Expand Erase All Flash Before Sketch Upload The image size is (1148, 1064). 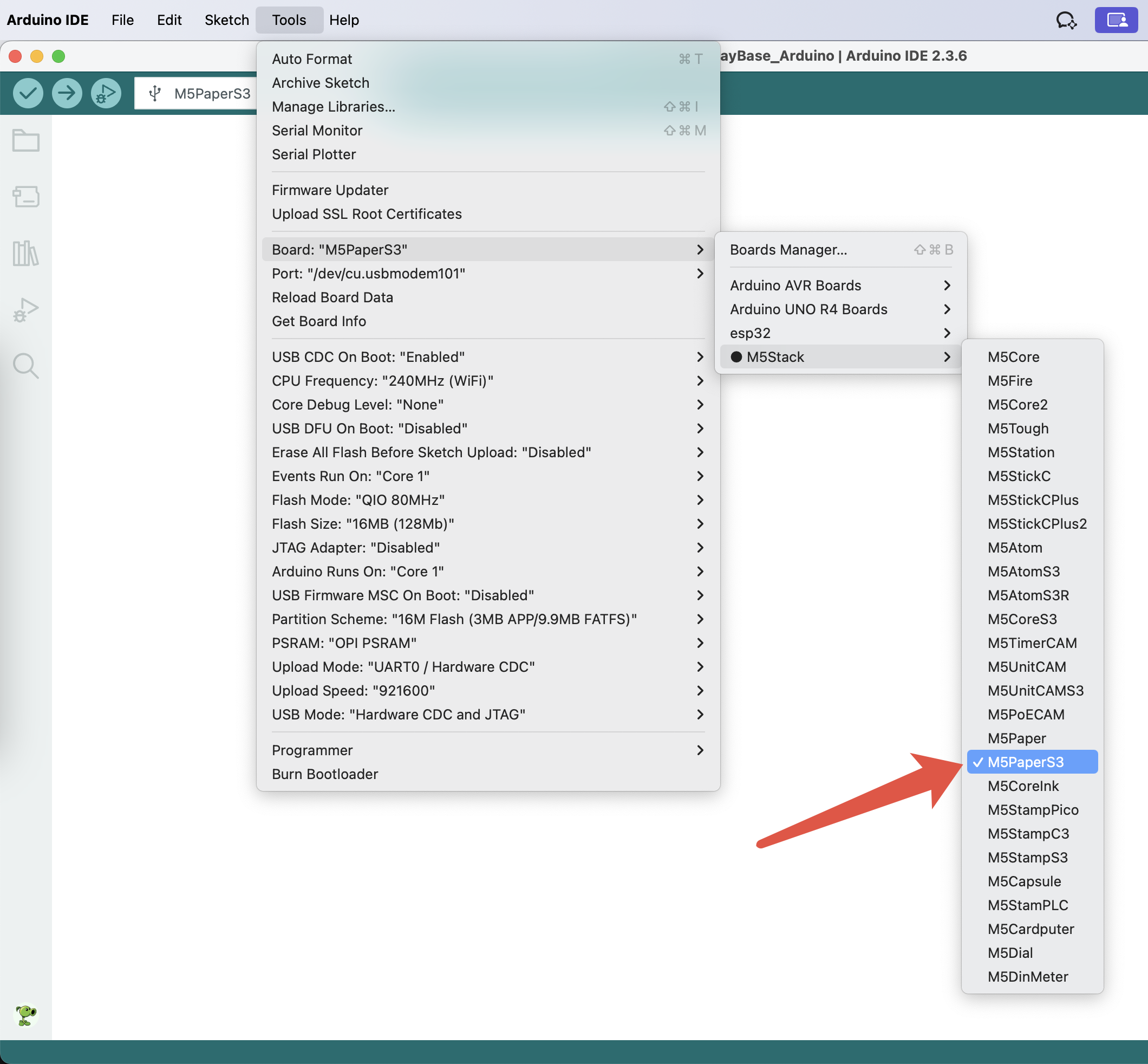click(488, 452)
